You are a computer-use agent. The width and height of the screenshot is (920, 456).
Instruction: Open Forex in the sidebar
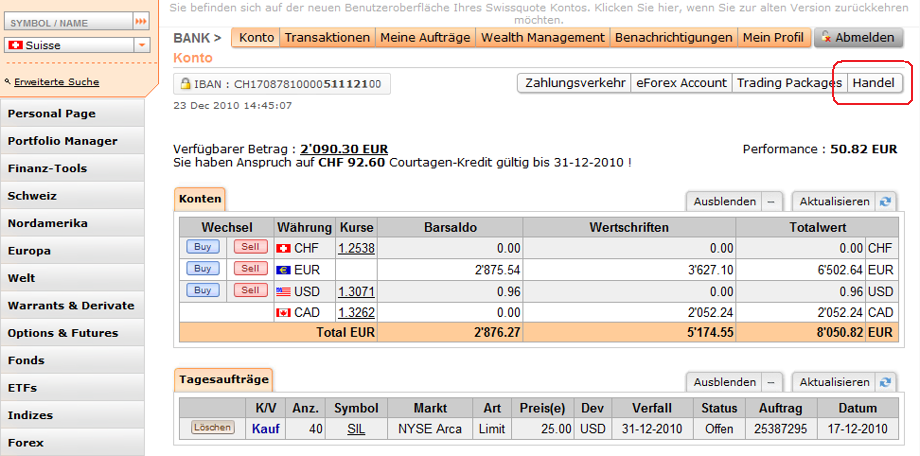pos(72,443)
